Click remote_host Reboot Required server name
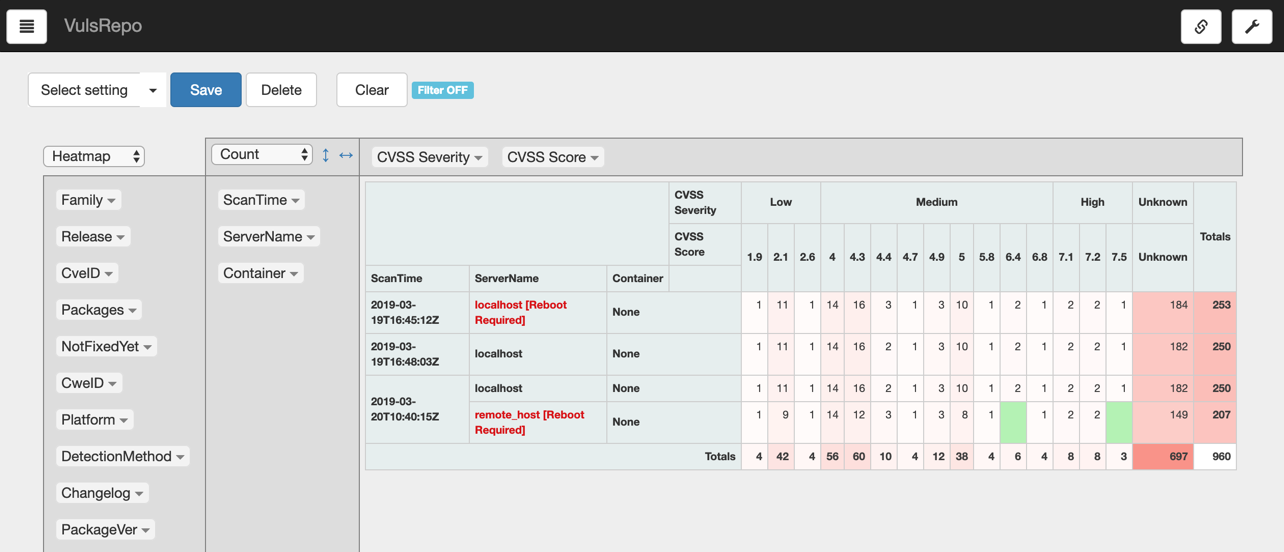This screenshot has height=552, width=1284. click(x=529, y=422)
